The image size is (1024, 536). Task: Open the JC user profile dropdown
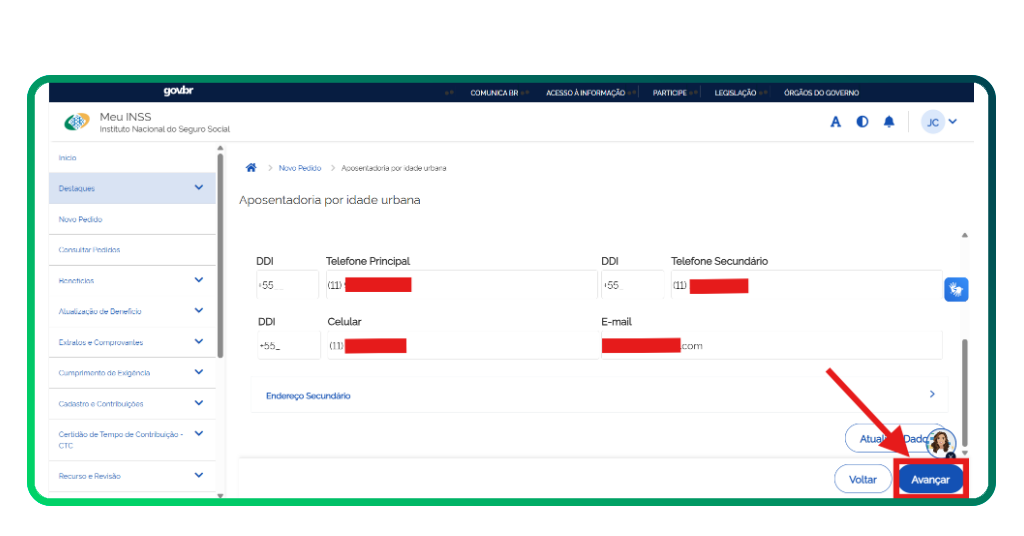[x=940, y=122]
